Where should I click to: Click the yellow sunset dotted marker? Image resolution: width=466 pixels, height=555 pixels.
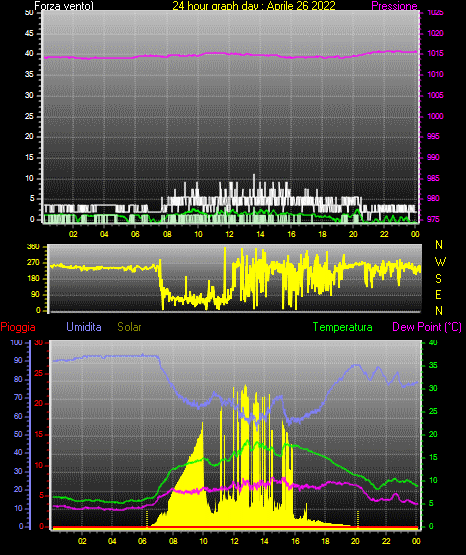tap(358, 518)
